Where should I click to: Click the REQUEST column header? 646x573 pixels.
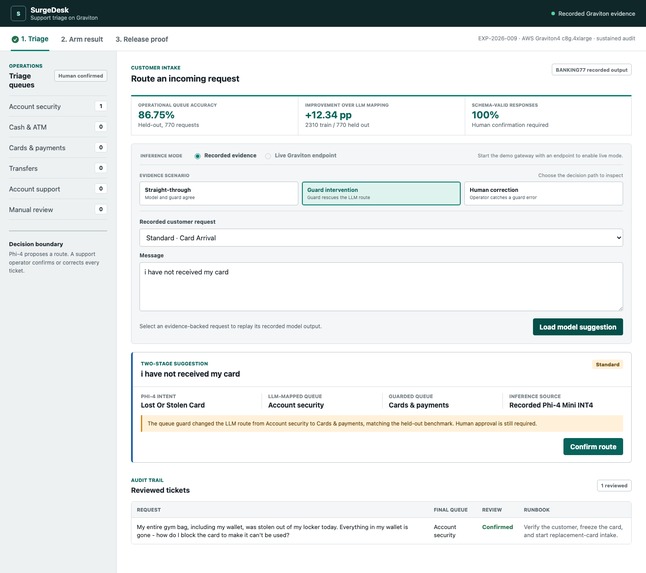[149, 510]
